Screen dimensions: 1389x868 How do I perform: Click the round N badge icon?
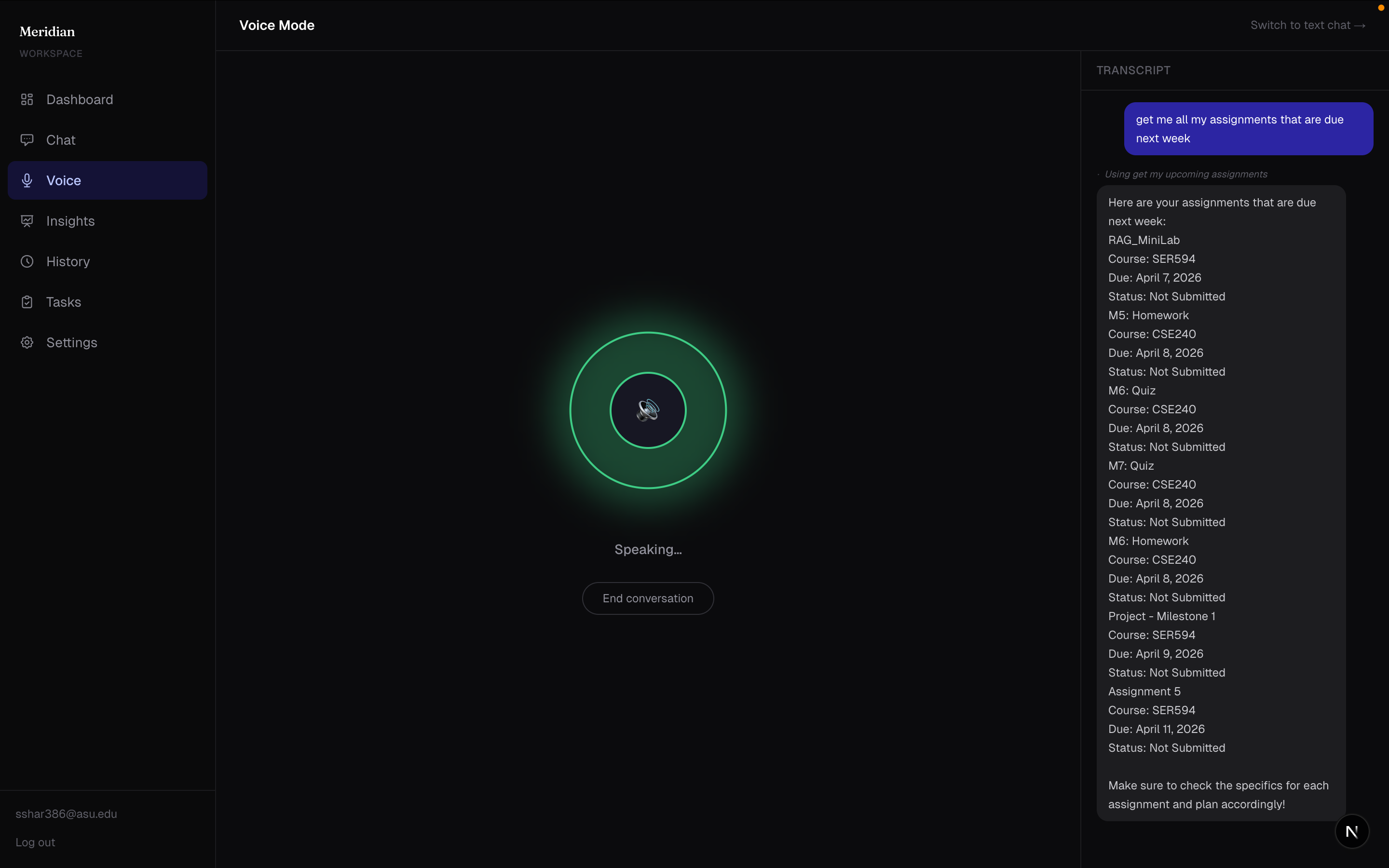click(1352, 831)
